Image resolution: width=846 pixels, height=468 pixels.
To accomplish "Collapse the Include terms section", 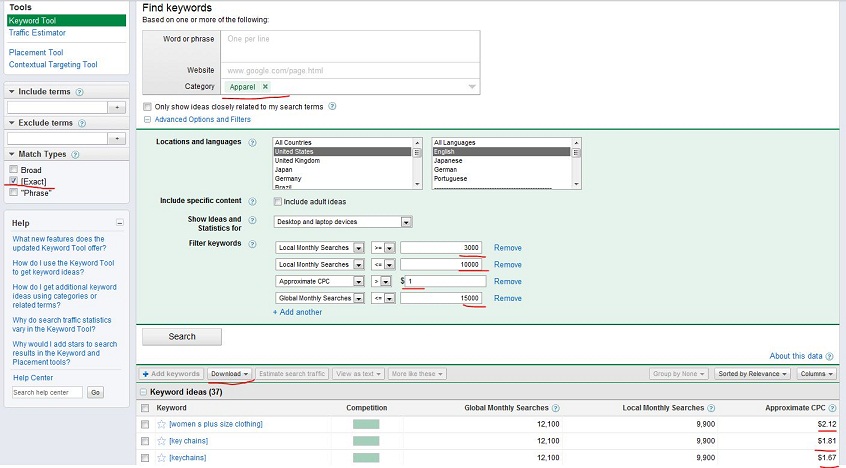I will [11, 92].
